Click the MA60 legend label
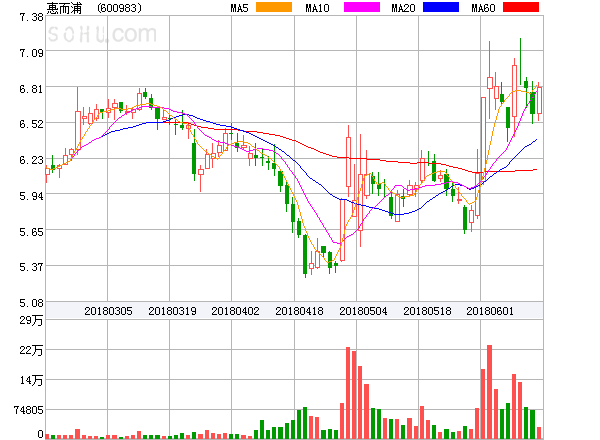This screenshot has width=600, height=440. (x=483, y=8)
